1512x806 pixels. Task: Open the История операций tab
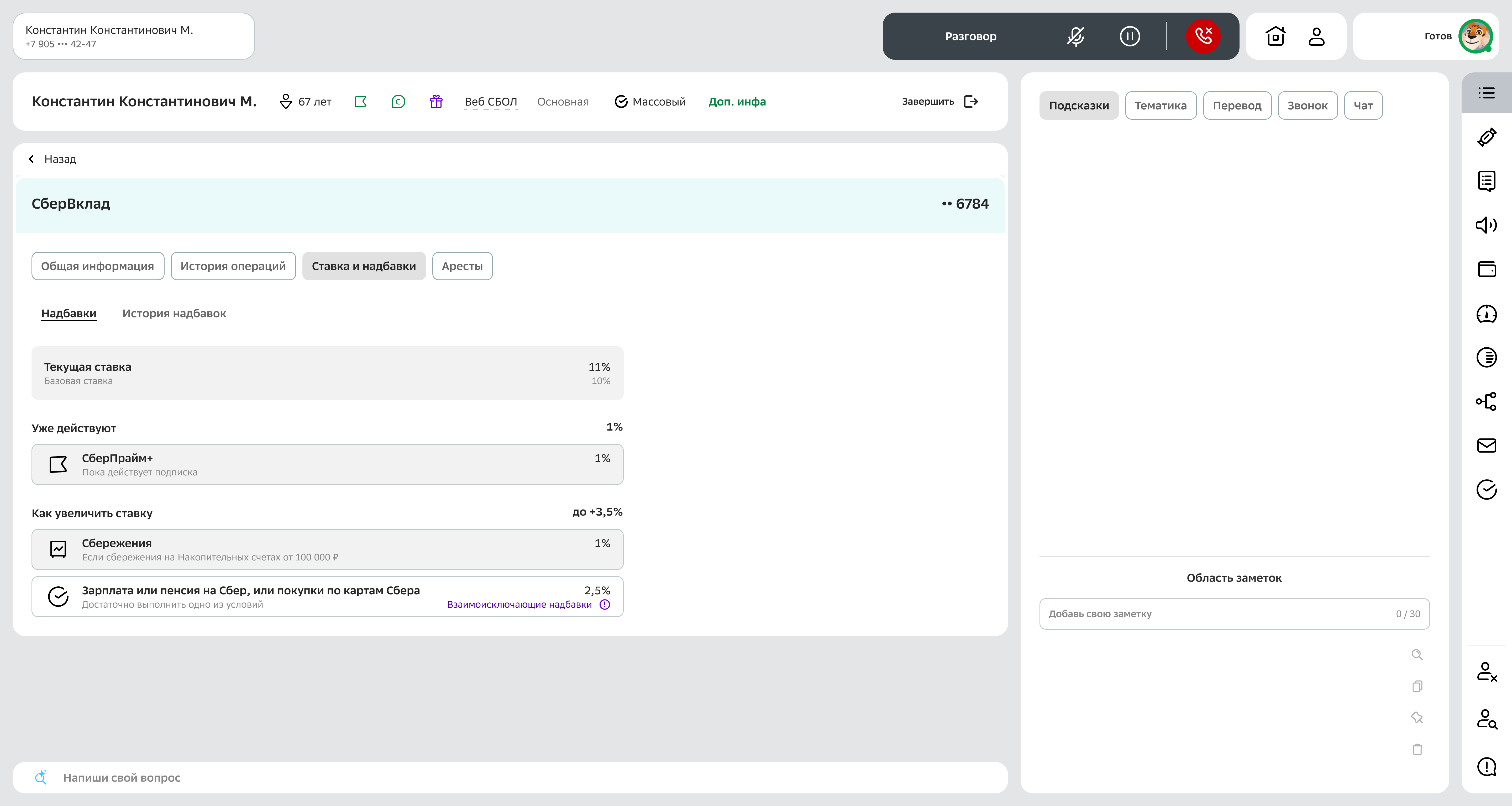pos(233,266)
